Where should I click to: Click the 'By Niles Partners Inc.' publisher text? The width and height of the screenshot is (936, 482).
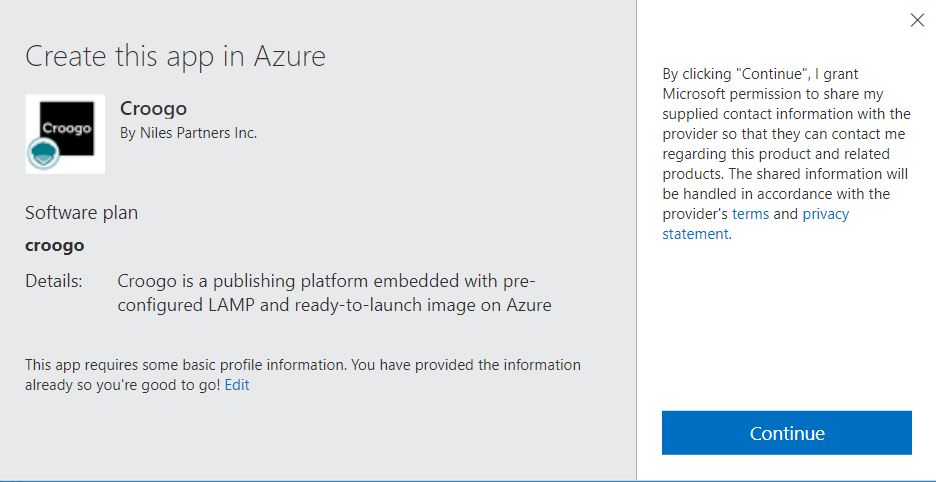pyautogui.click(x=188, y=132)
